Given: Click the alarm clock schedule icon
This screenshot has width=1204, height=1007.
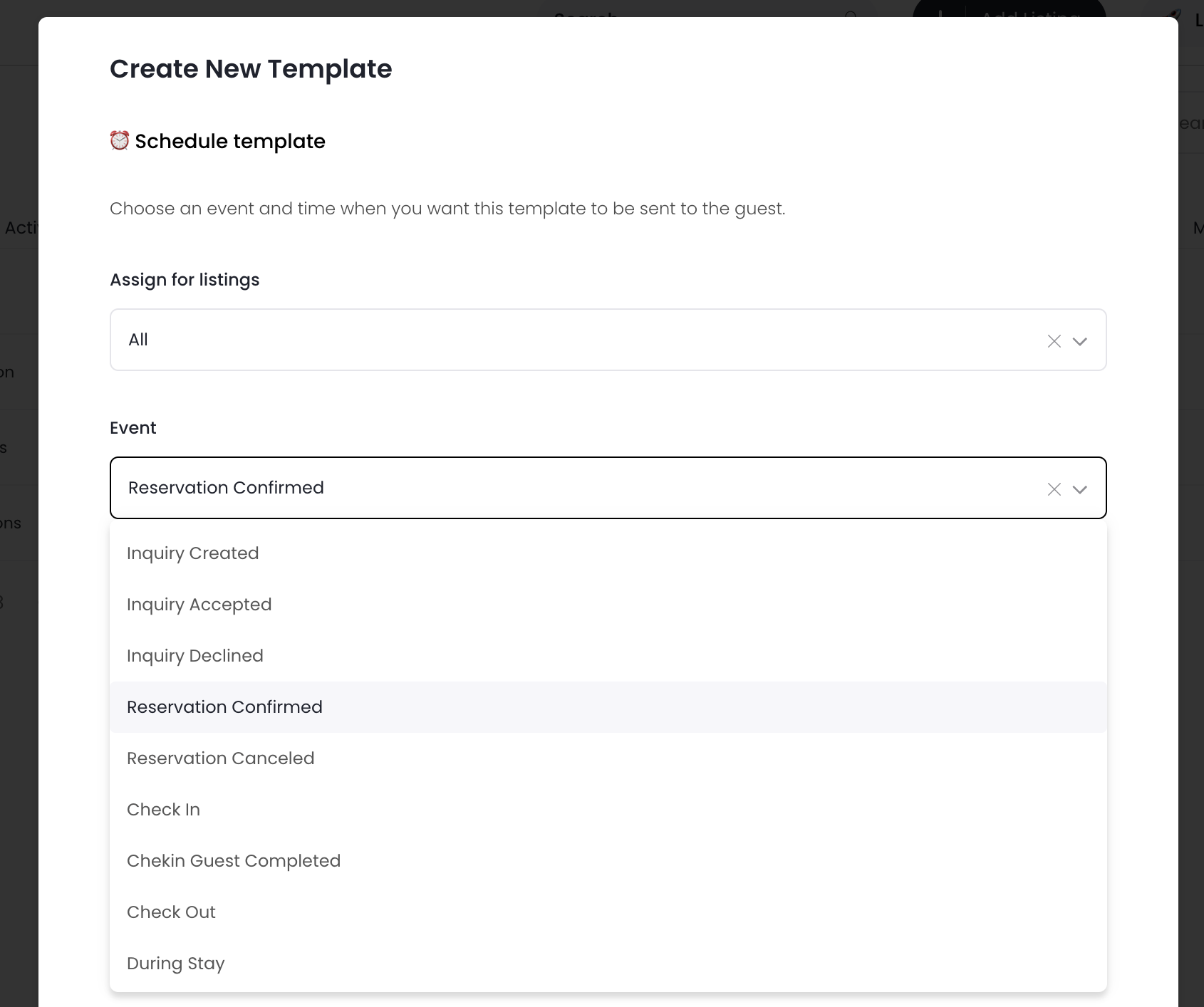Looking at the screenshot, I should click(x=120, y=141).
